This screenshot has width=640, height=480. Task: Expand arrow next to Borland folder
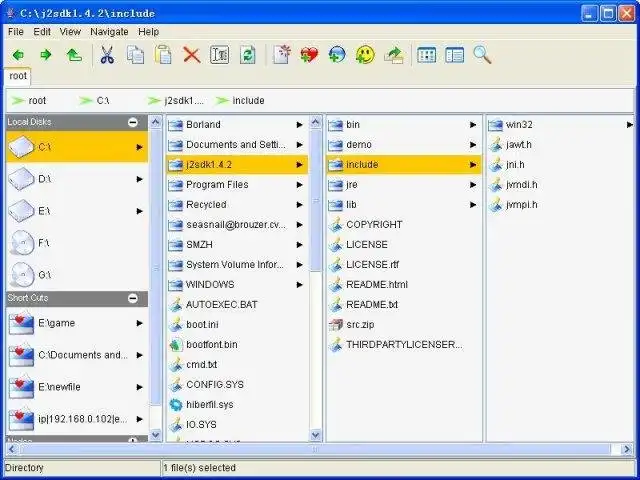click(x=300, y=124)
